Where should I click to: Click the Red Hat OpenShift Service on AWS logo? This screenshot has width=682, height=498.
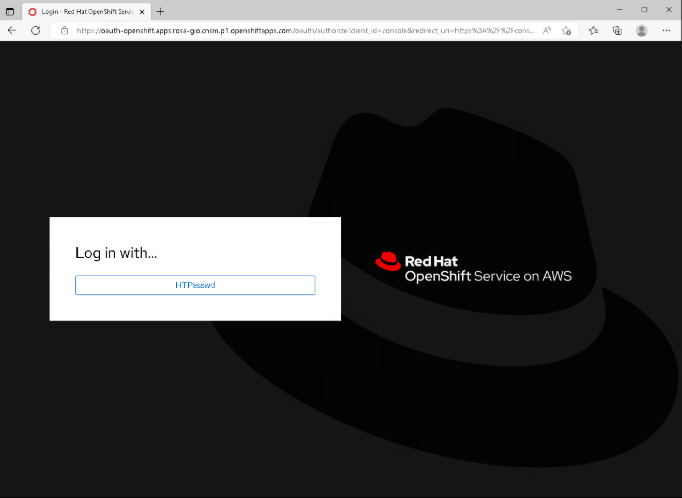click(473, 267)
